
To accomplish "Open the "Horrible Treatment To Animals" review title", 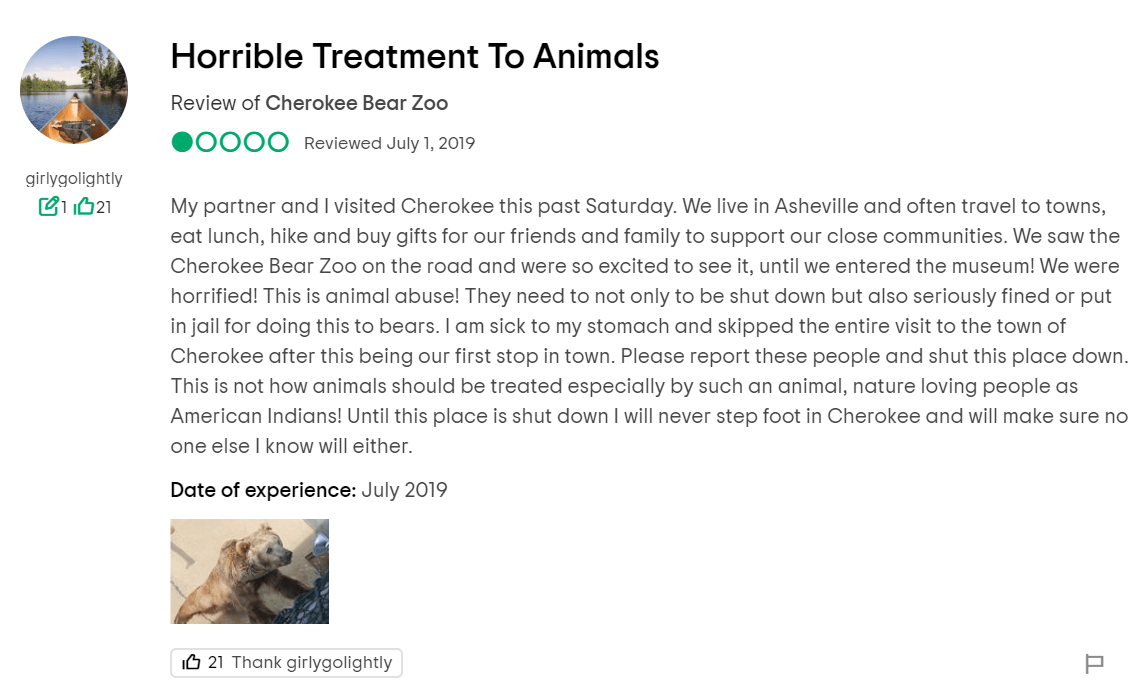I will [x=414, y=57].
